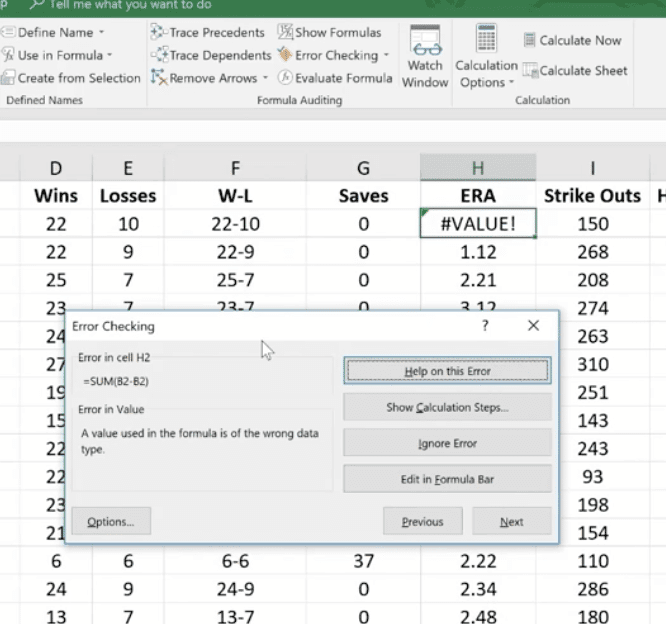Open the Watch Window

point(425,58)
